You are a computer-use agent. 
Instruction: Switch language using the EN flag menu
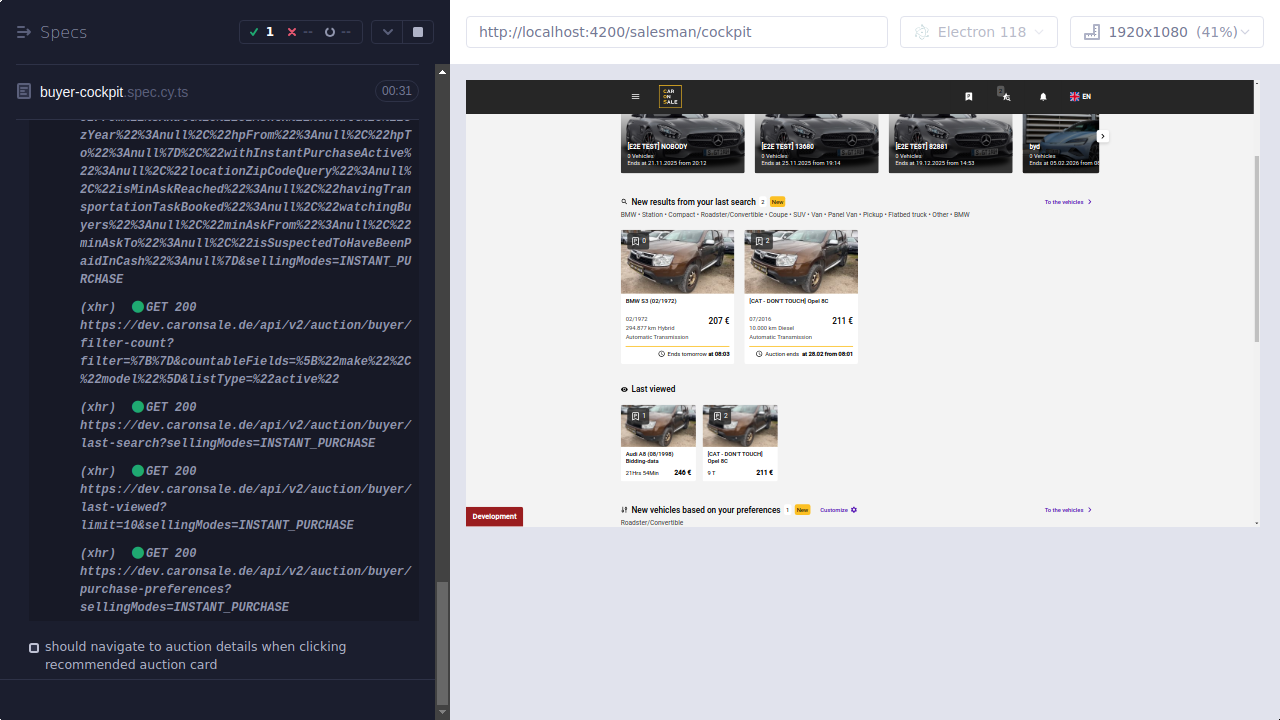tap(1080, 97)
